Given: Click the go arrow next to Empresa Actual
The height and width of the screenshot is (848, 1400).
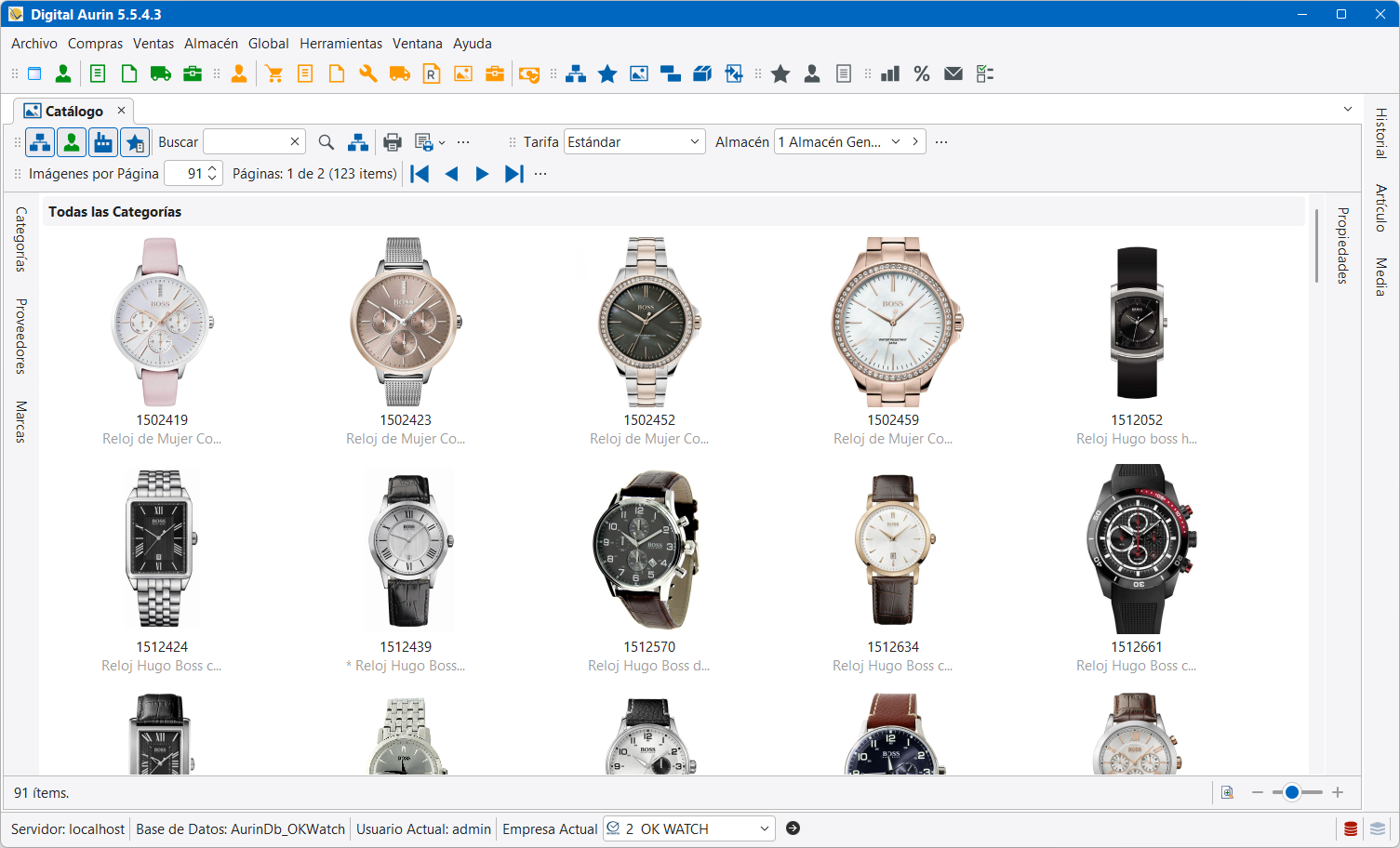Looking at the screenshot, I should (793, 828).
